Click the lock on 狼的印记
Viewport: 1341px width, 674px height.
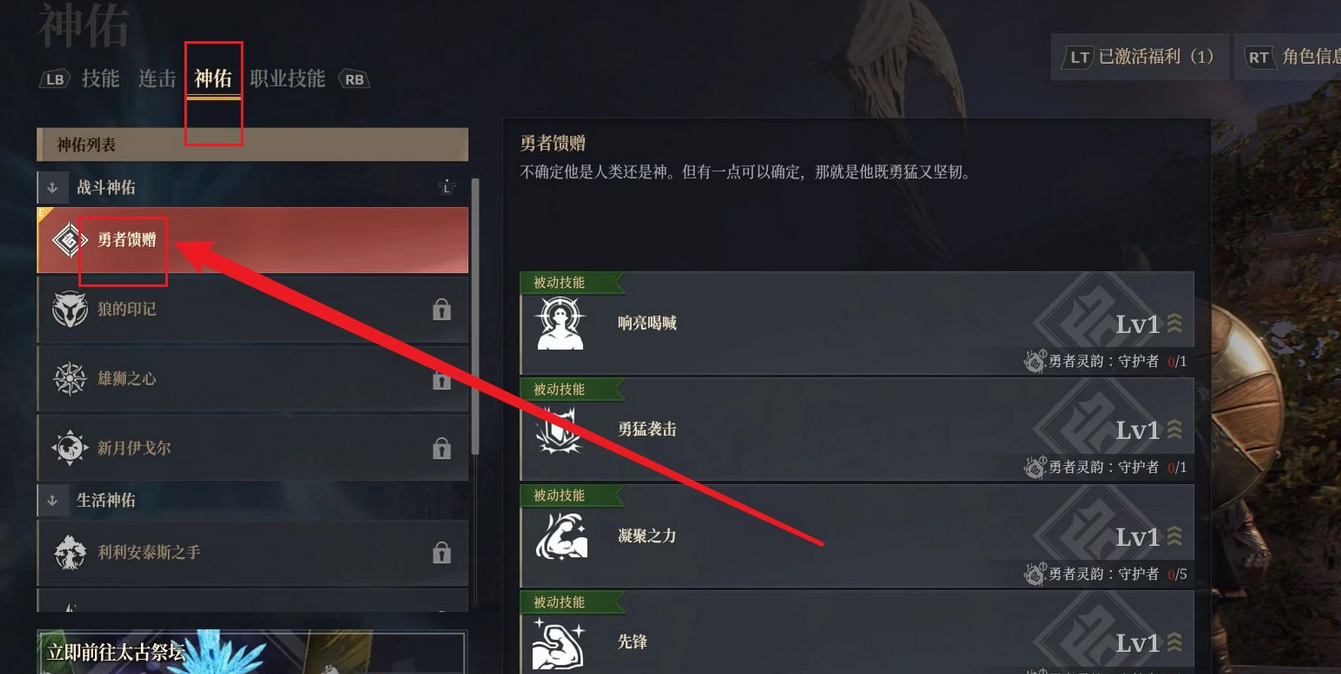click(x=441, y=310)
